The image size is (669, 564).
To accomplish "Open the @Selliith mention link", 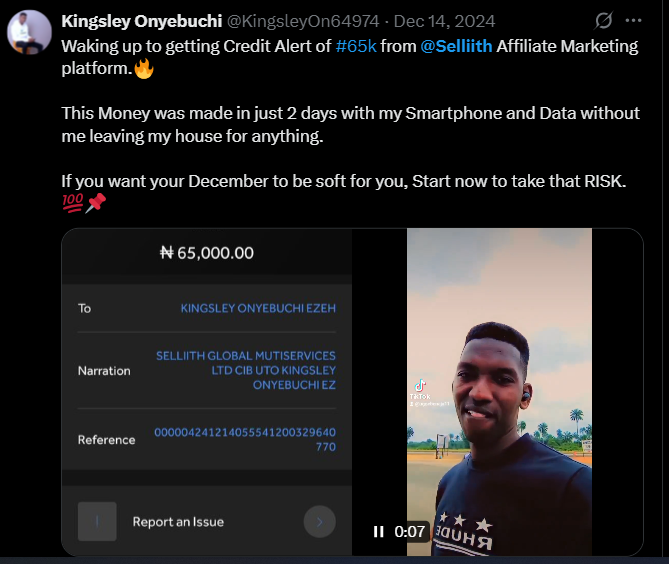I will pyautogui.click(x=456, y=46).
